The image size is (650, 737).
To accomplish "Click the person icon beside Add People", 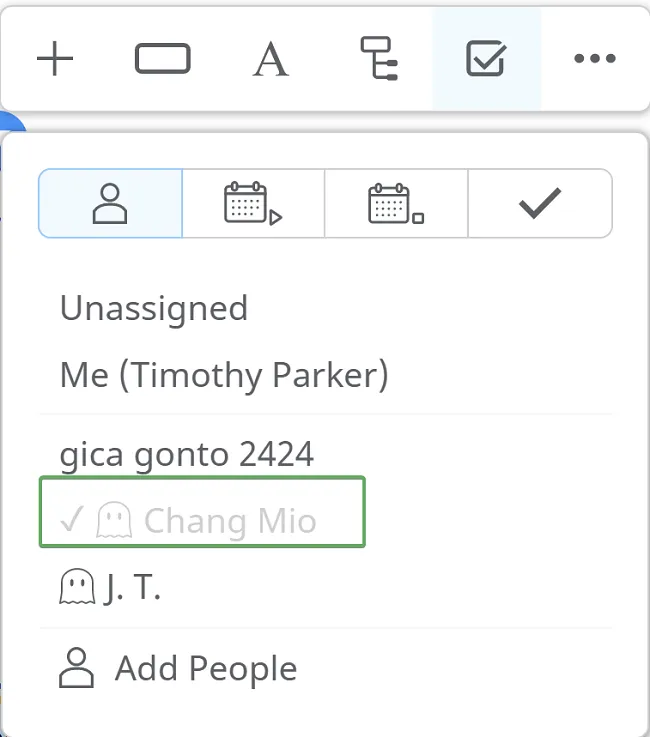I will (76, 668).
